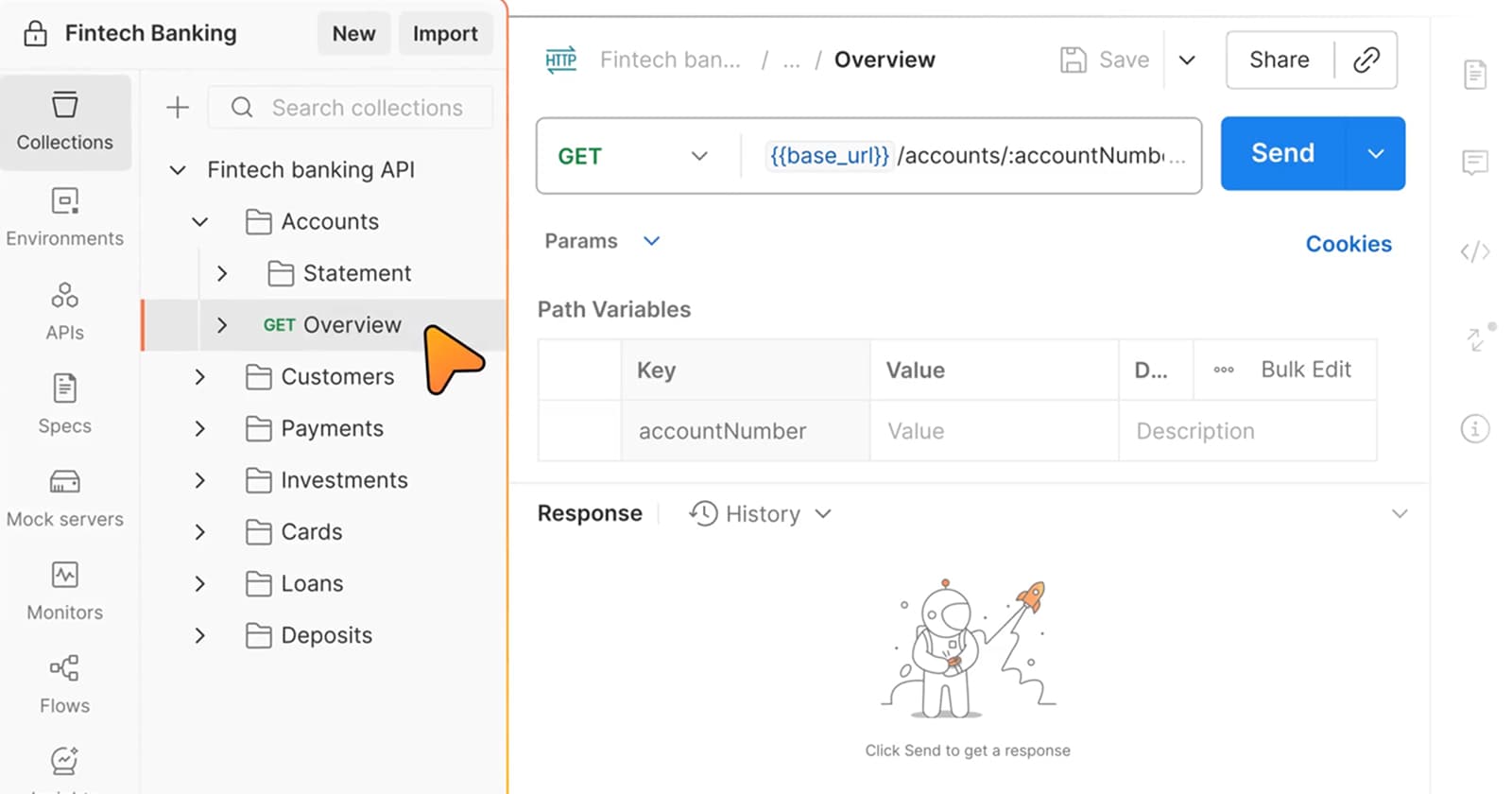Viewport: 1512px width, 794px height.
Task: Select the Customers folder
Action: (337, 377)
